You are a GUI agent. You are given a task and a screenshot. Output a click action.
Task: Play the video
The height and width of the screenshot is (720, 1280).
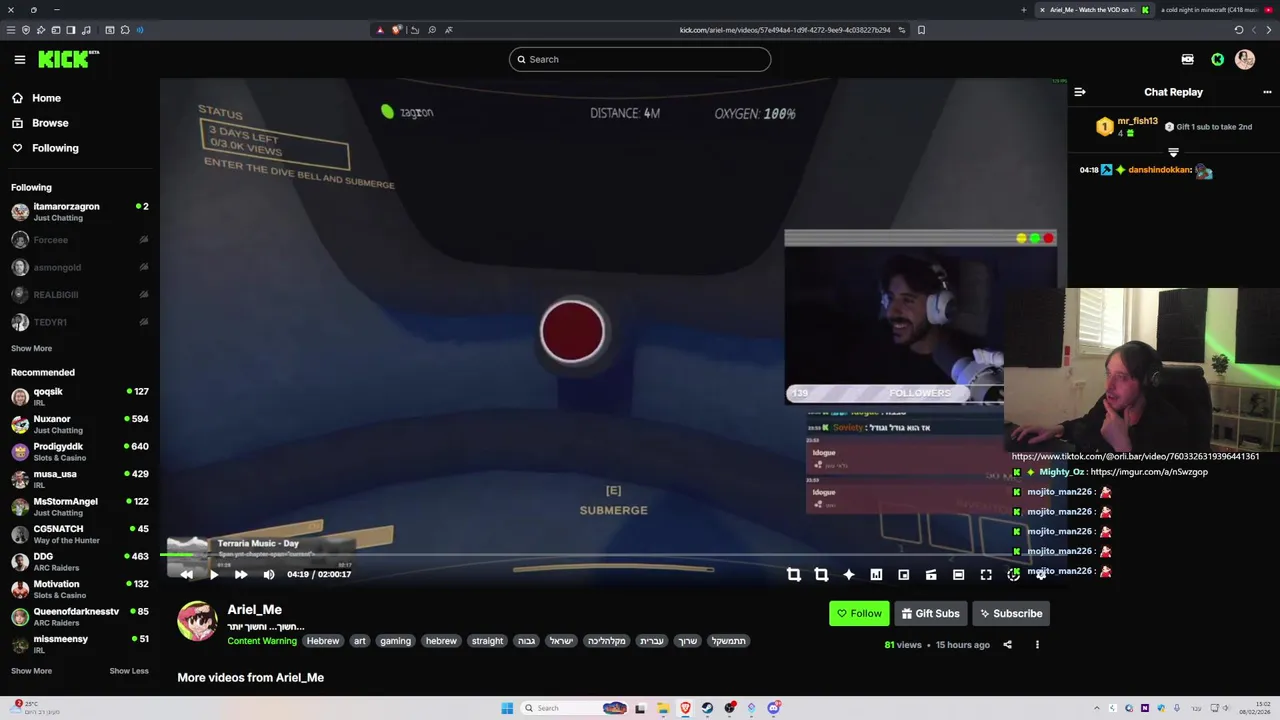click(x=214, y=574)
